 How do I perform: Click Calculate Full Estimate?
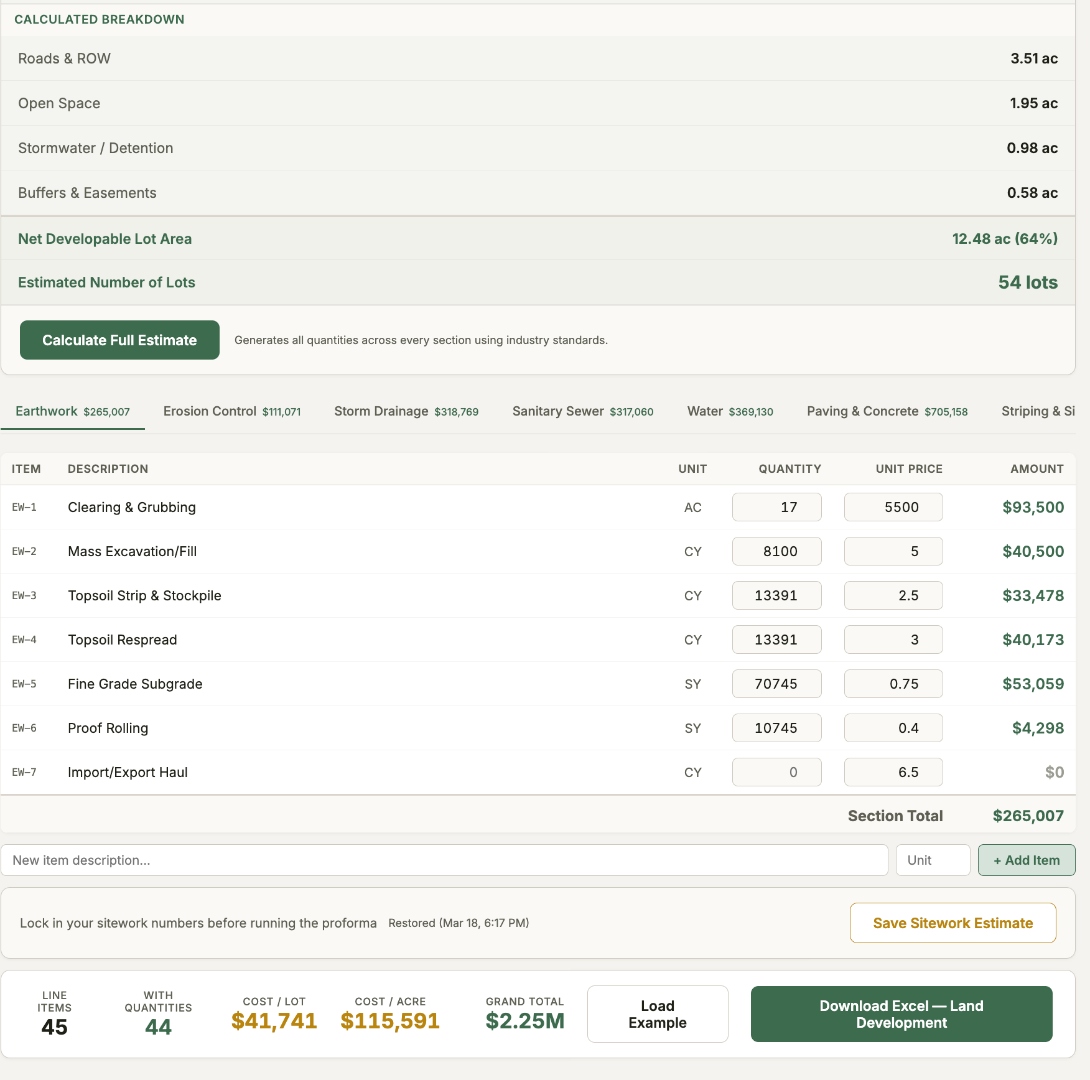tap(119, 339)
